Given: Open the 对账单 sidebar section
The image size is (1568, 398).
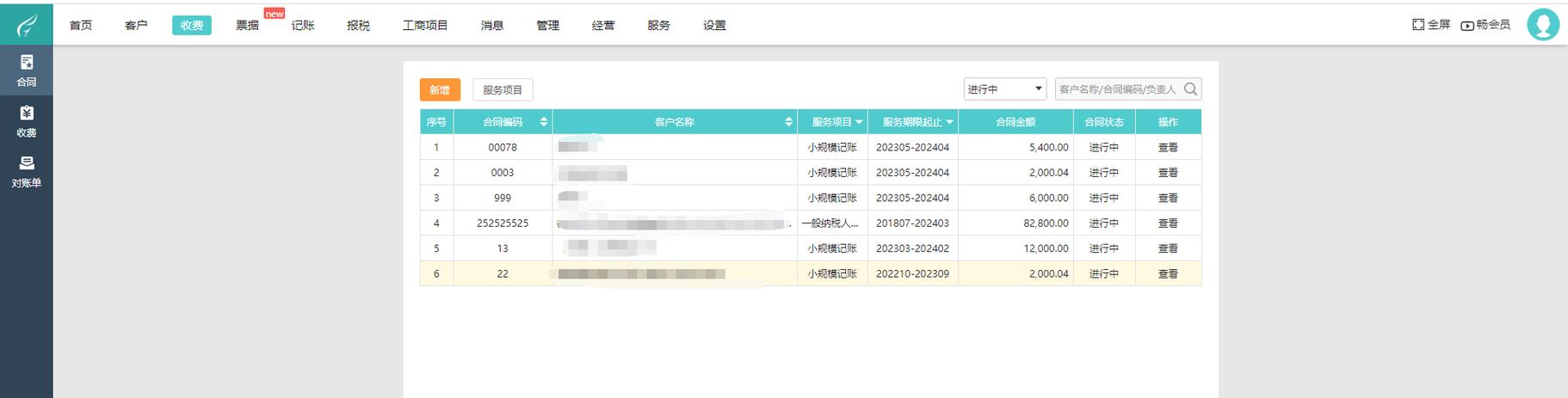Looking at the screenshot, I should tap(27, 172).
